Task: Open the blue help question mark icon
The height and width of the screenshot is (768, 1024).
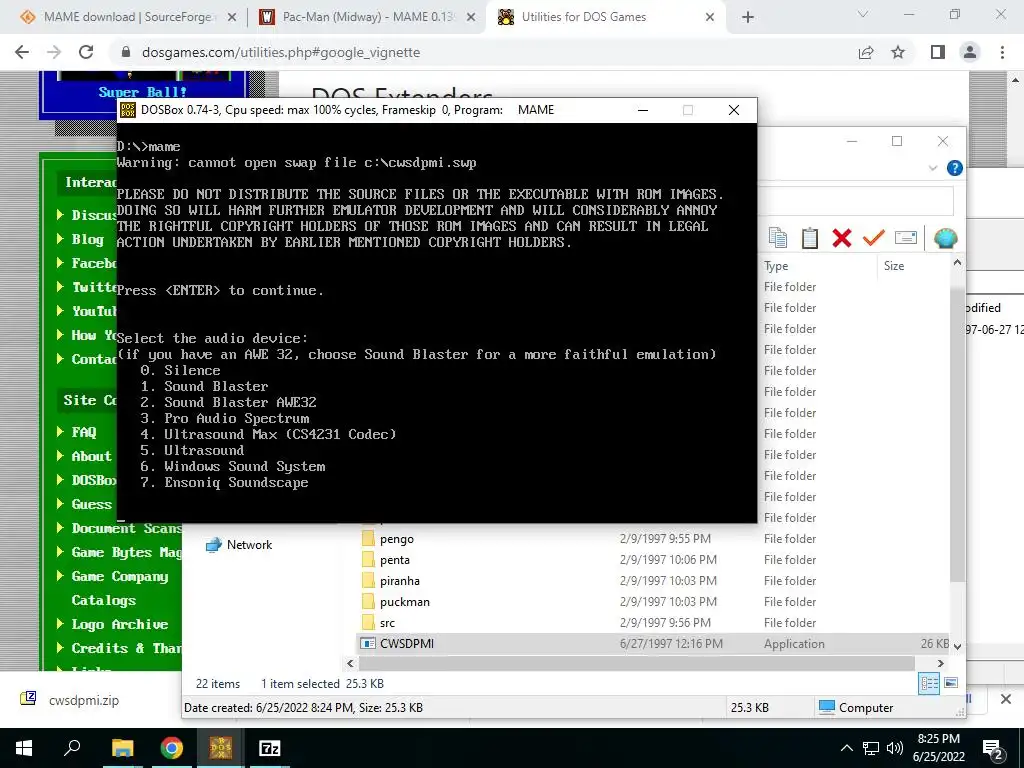Action: point(954,168)
